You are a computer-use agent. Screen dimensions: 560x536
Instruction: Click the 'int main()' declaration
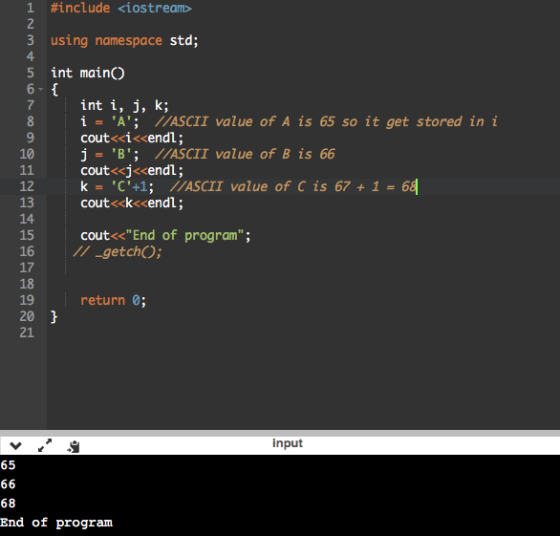88,73
